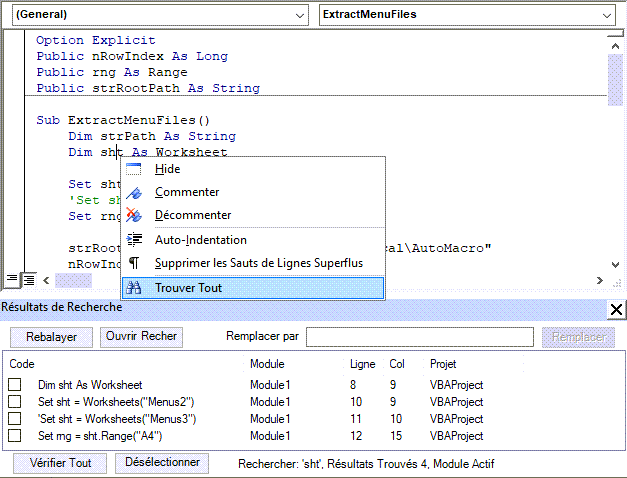Click the 'Public strRootPath As String' line
Screen dimensions: 627x478
(148, 88)
